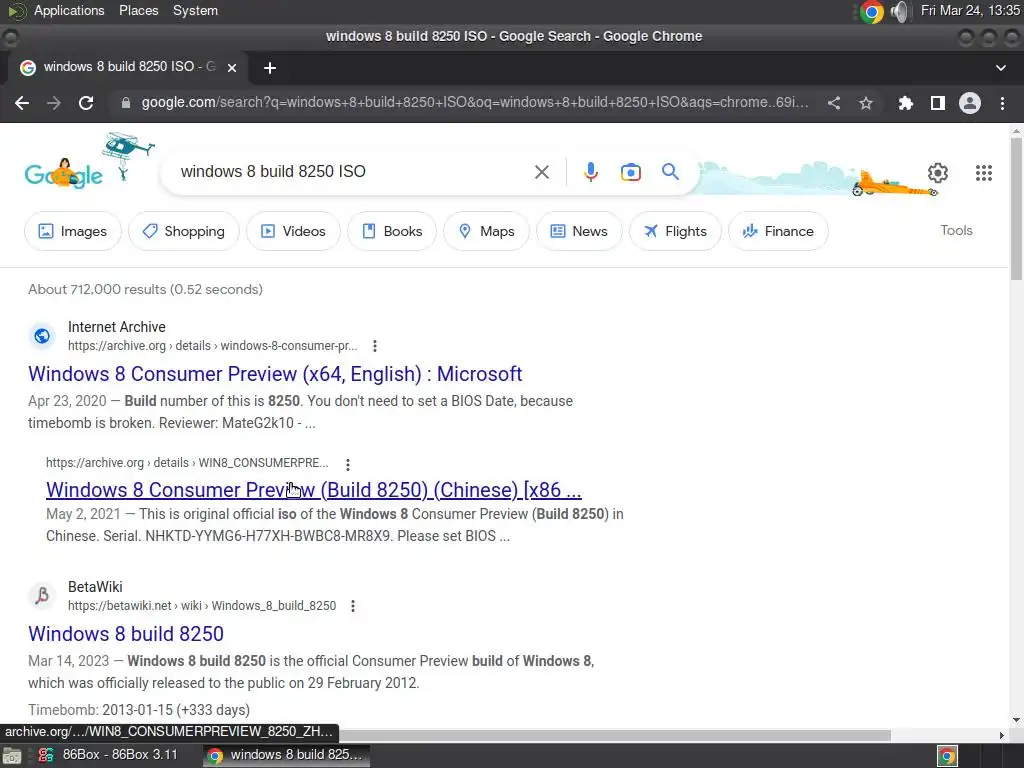Open the more options dots beside WIN8_CONSUMERPRE result
The image size is (1024, 768).
(x=347, y=464)
